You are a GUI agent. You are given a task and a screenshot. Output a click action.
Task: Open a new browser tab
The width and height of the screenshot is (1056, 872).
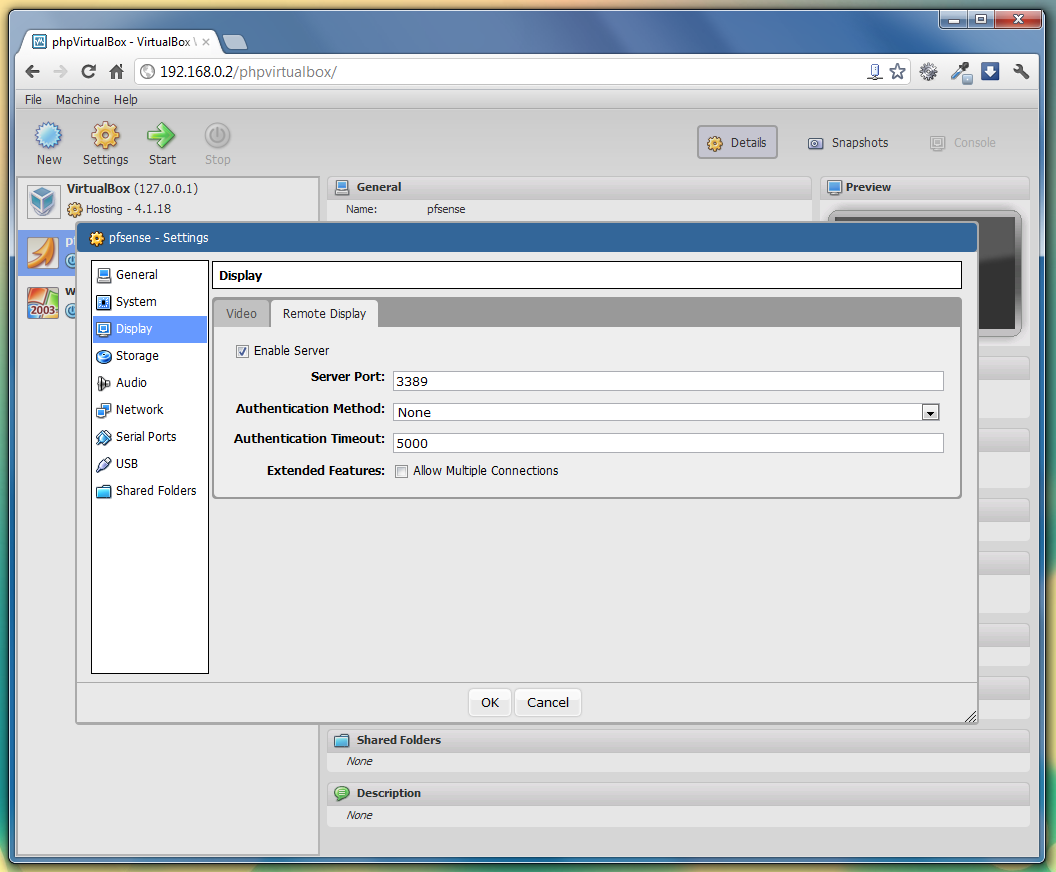click(234, 42)
